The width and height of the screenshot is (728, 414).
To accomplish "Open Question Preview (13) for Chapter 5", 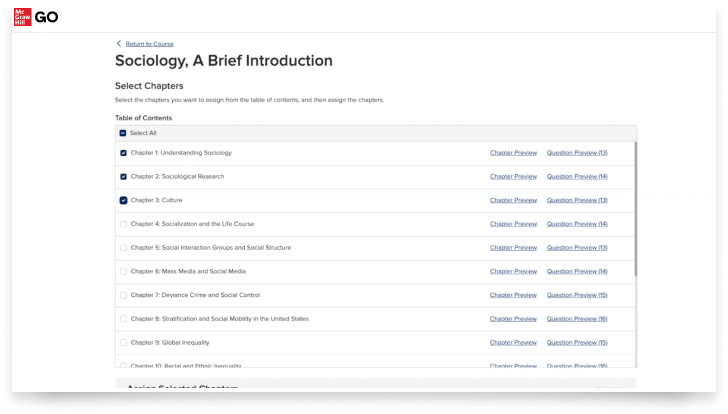I will tap(577, 247).
